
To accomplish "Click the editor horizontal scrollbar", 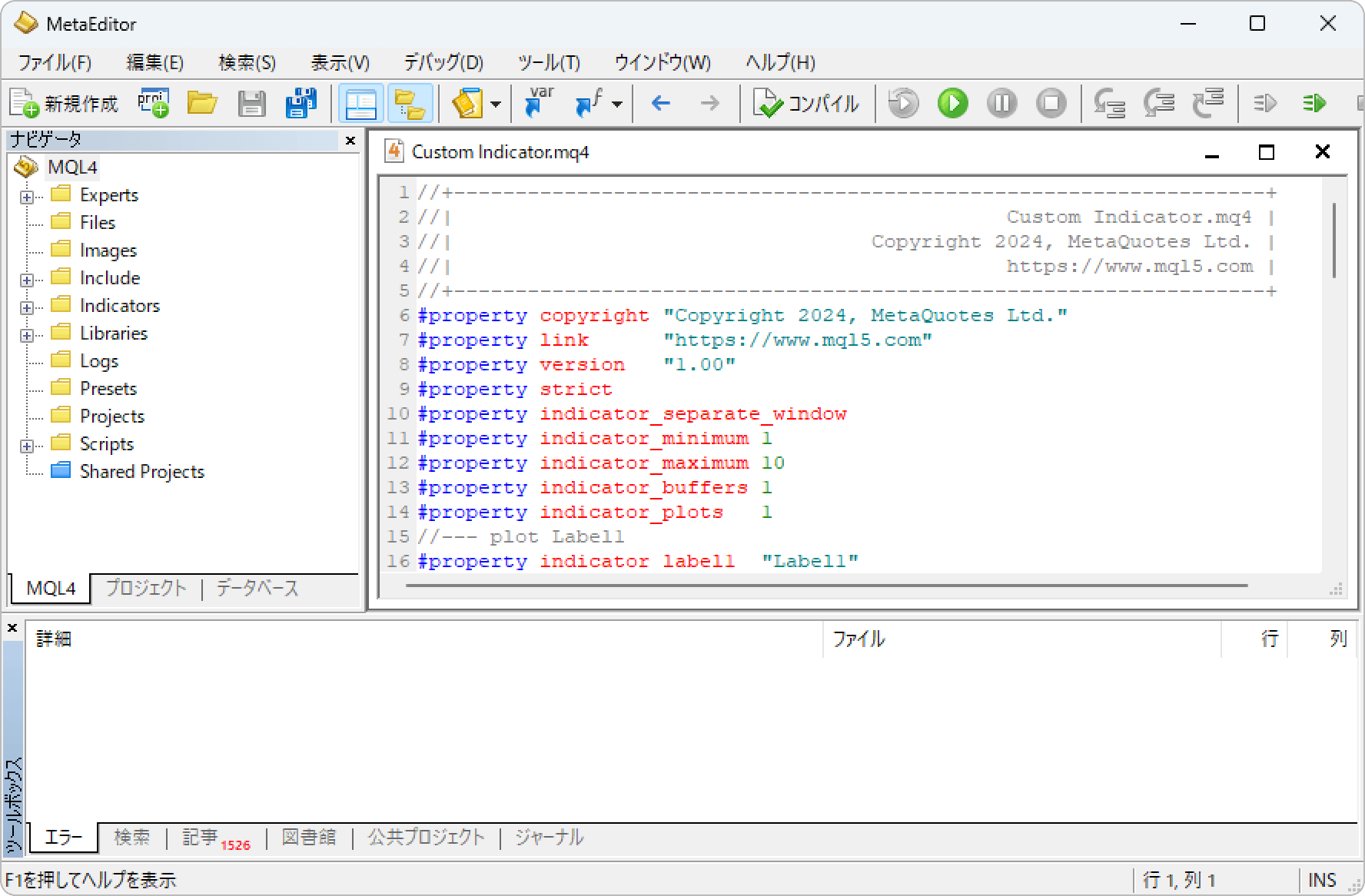I will (826, 586).
